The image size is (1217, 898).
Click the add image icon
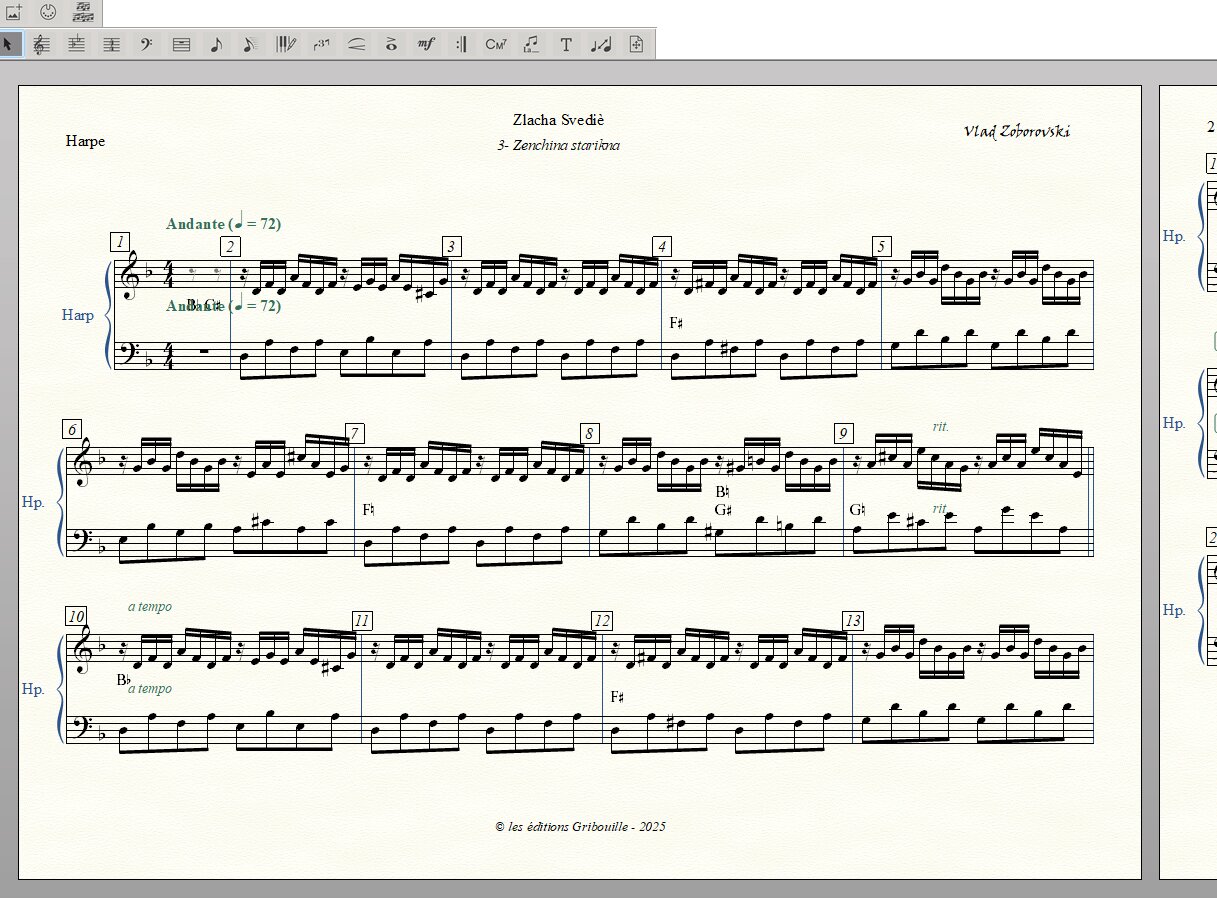[14, 12]
